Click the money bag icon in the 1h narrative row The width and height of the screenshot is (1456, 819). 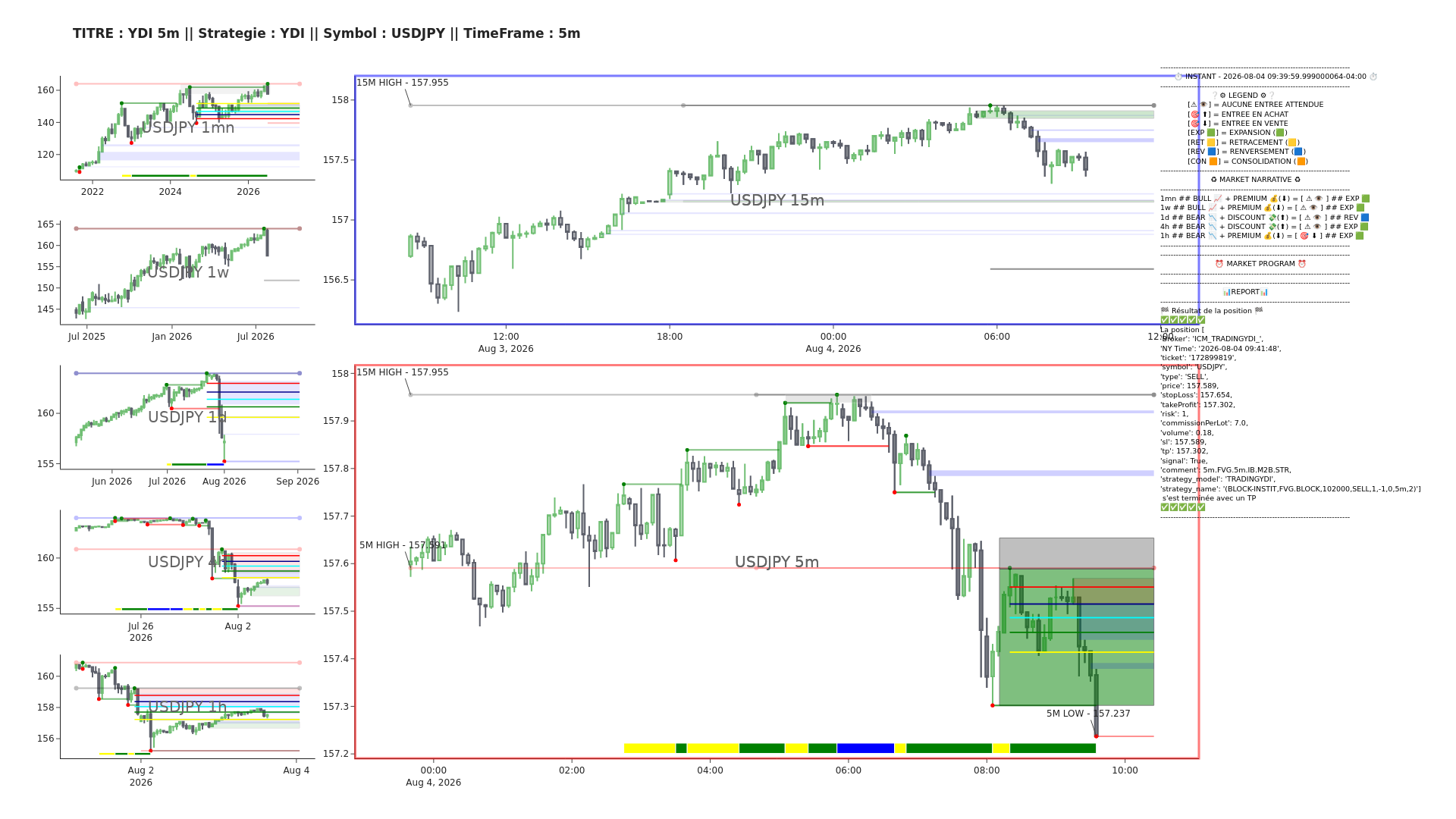coord(1268,236)
